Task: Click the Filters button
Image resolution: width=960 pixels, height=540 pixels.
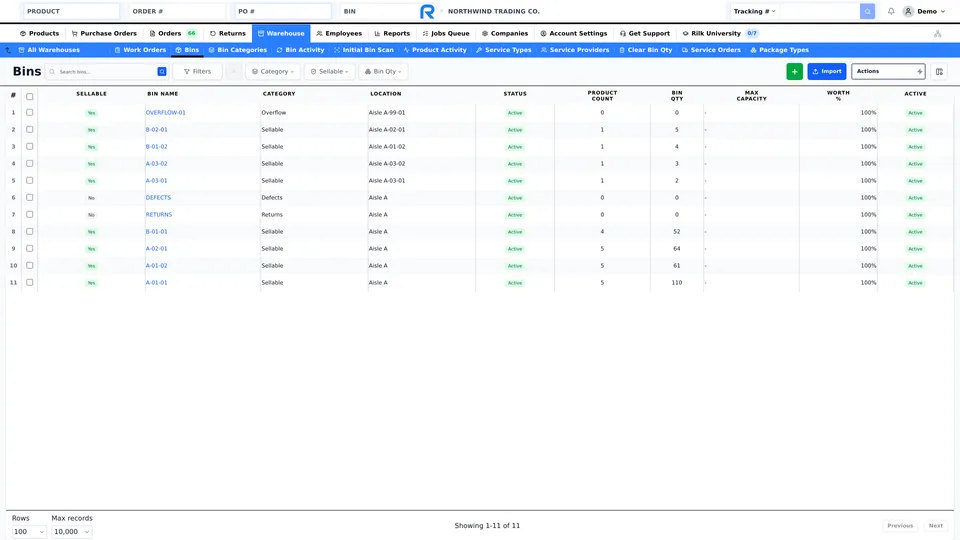Action: 197,72
